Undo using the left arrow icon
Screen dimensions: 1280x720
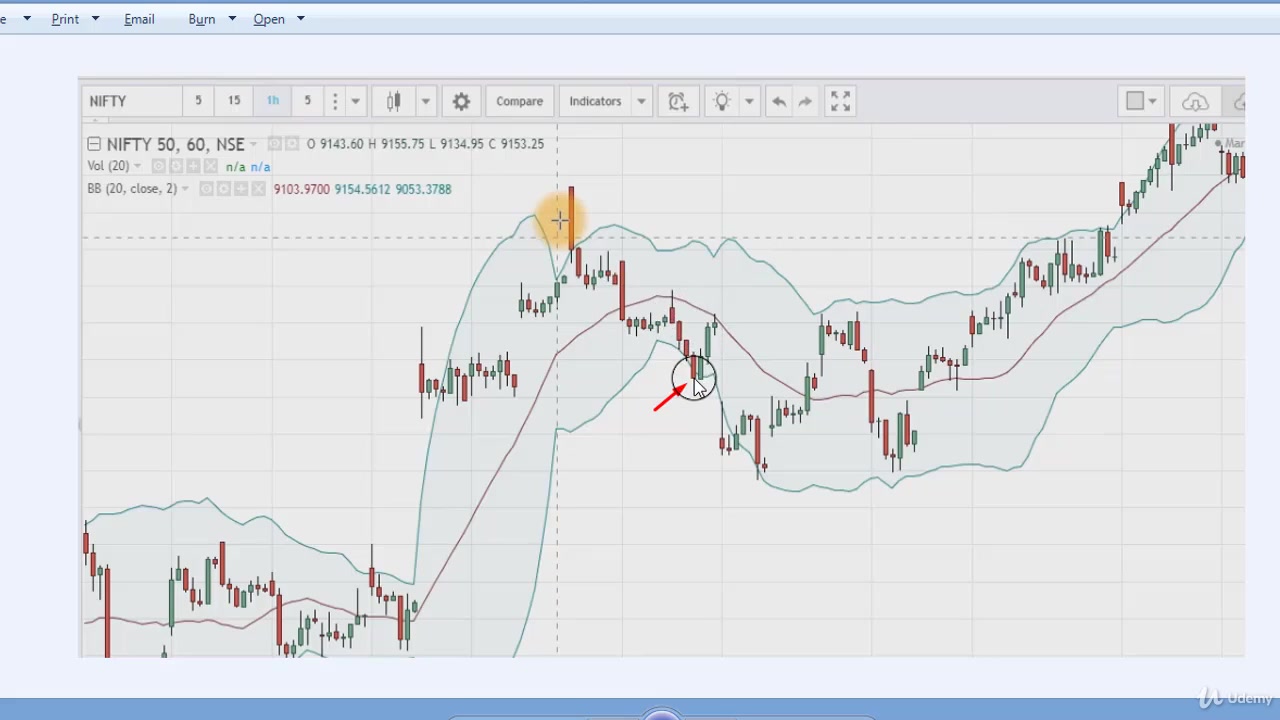click(x=778, y=101)
